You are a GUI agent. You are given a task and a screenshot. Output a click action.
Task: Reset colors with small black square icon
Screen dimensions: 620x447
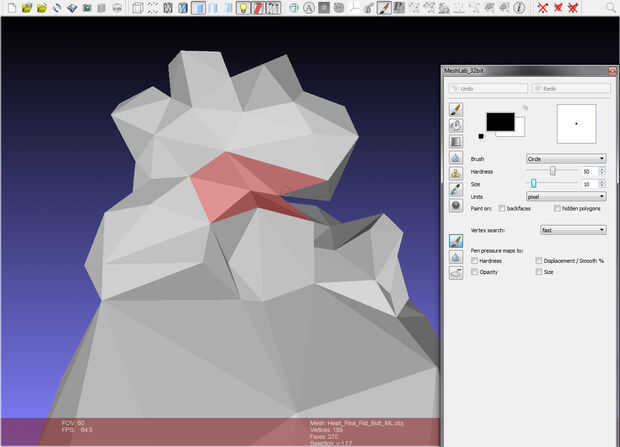pyautogui.click(x=481, y=136)
